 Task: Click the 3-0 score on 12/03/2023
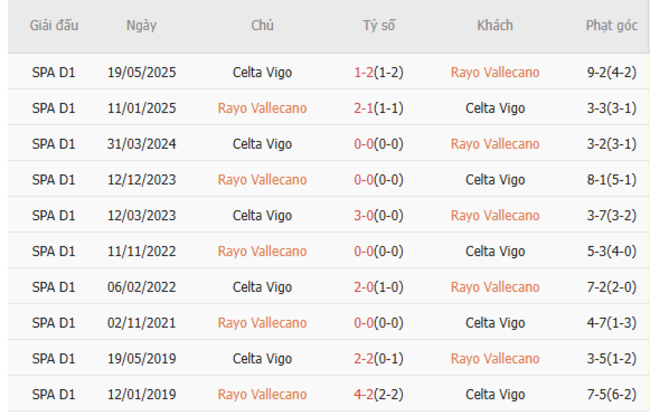(364, 215)
